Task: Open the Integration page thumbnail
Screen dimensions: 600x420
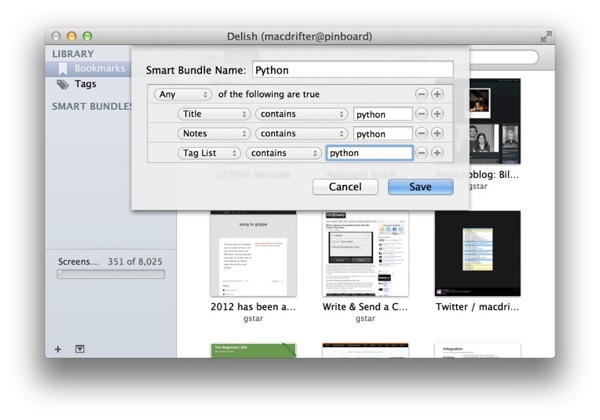Action: pos(478,350)
